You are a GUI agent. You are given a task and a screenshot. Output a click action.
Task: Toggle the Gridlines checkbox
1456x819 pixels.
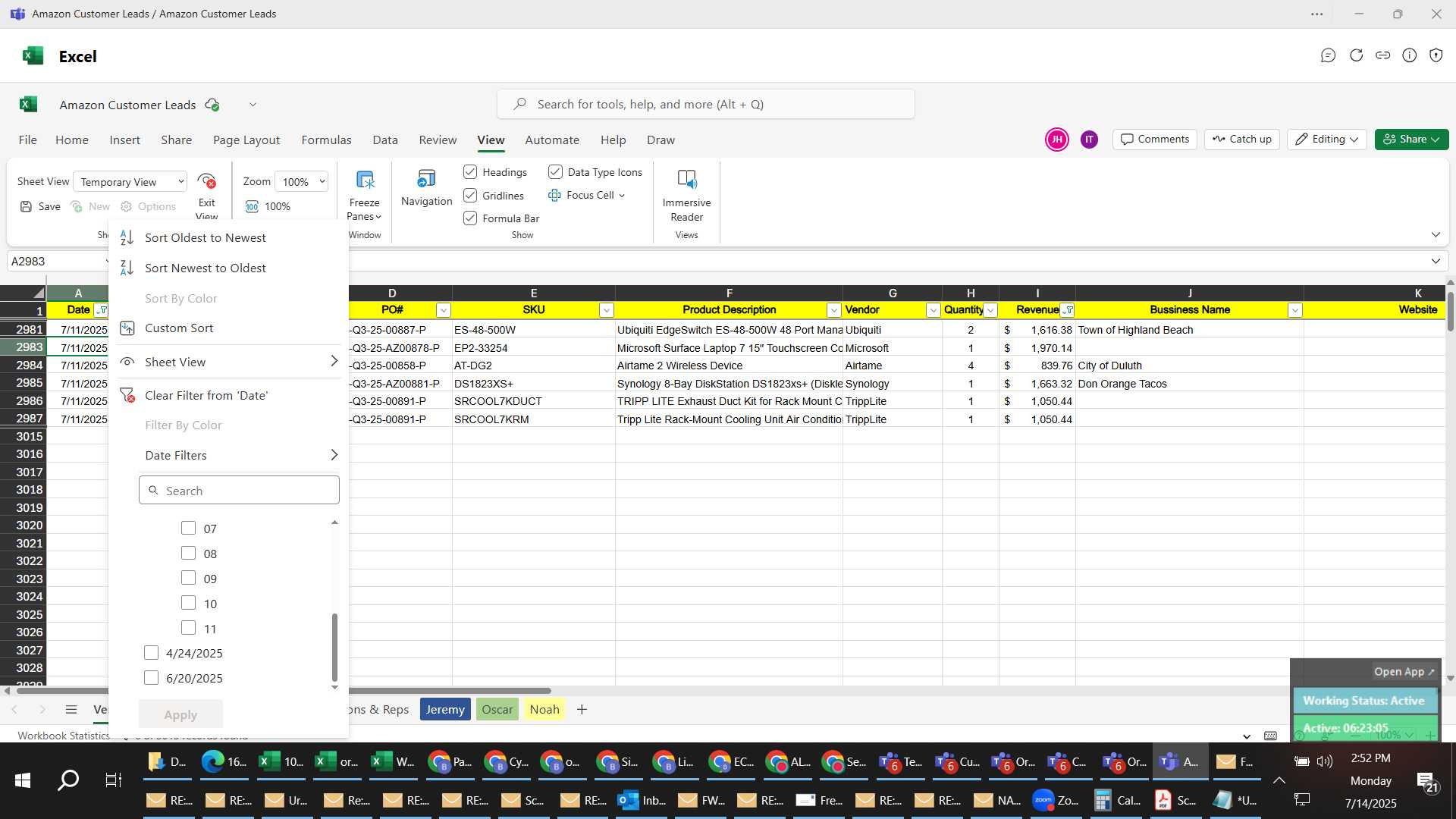point(470,196)
